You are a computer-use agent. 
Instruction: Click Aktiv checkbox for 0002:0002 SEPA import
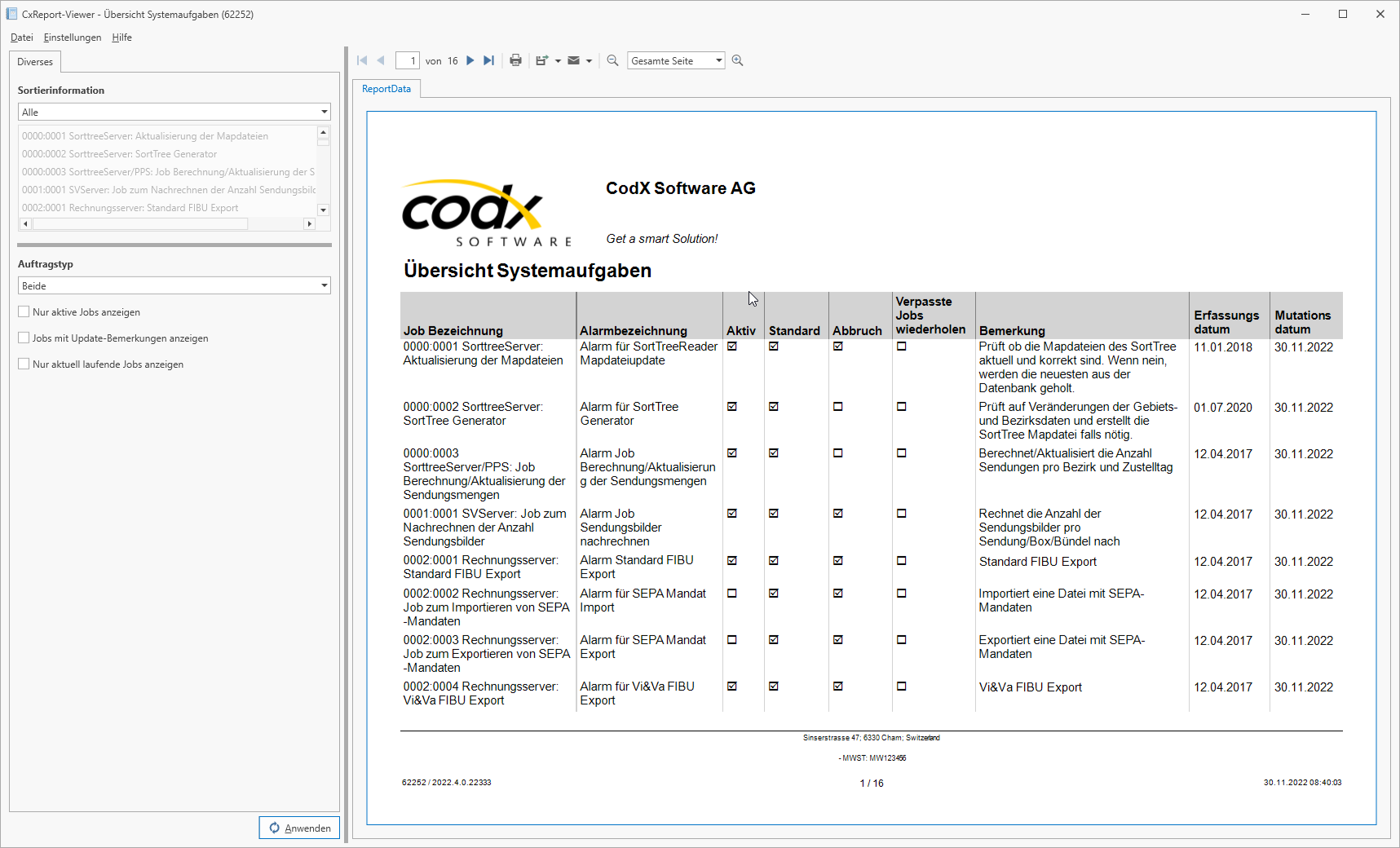(732, 594)
